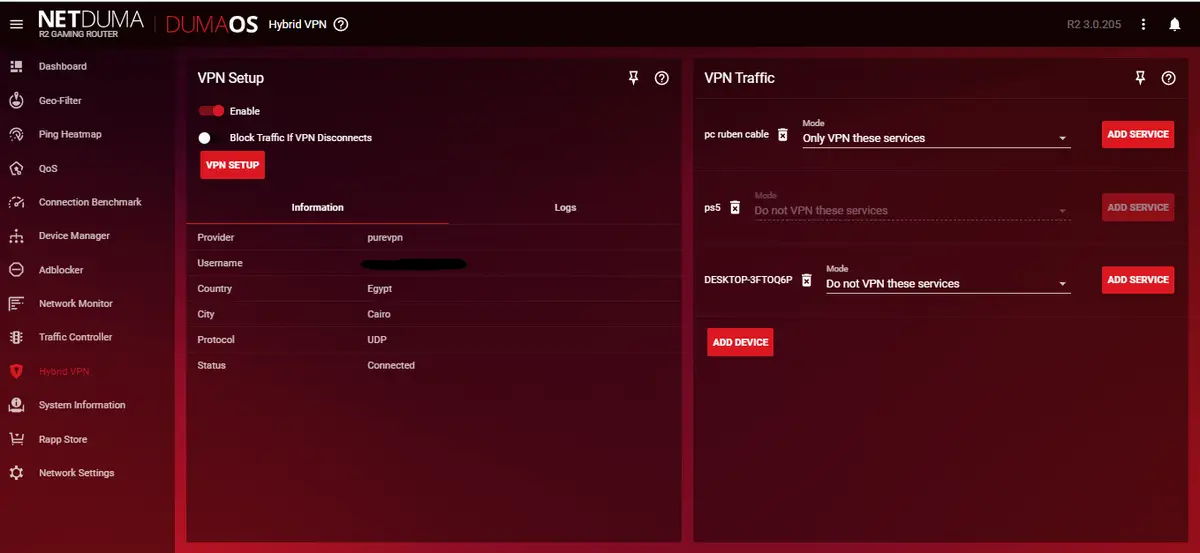Screen dimensions: 1200x553
Task: Click the Ping Heatmap sidebar icon
Action: (x=16, y=134)
